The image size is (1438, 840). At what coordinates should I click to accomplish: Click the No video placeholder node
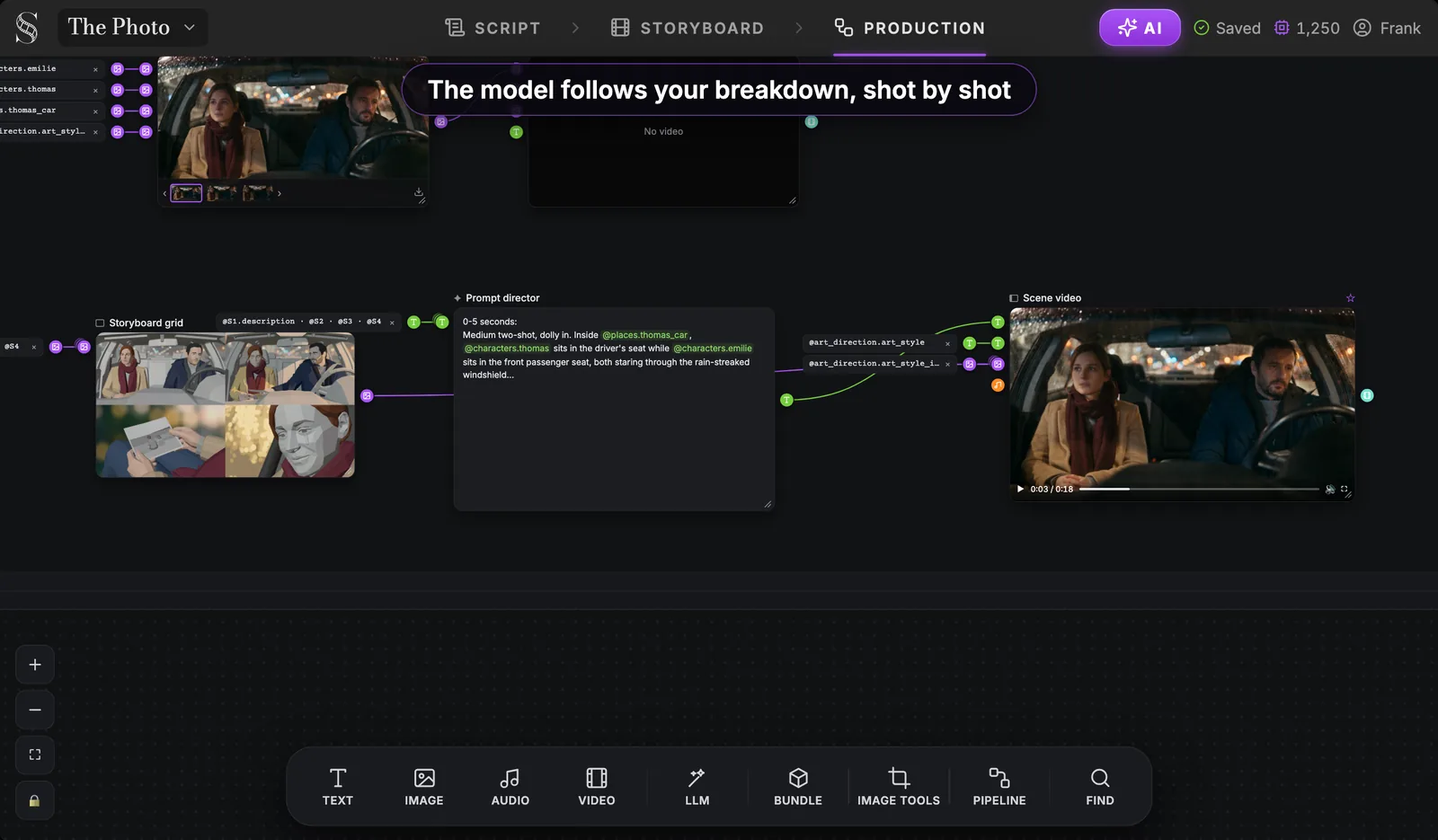click(663, 132)
